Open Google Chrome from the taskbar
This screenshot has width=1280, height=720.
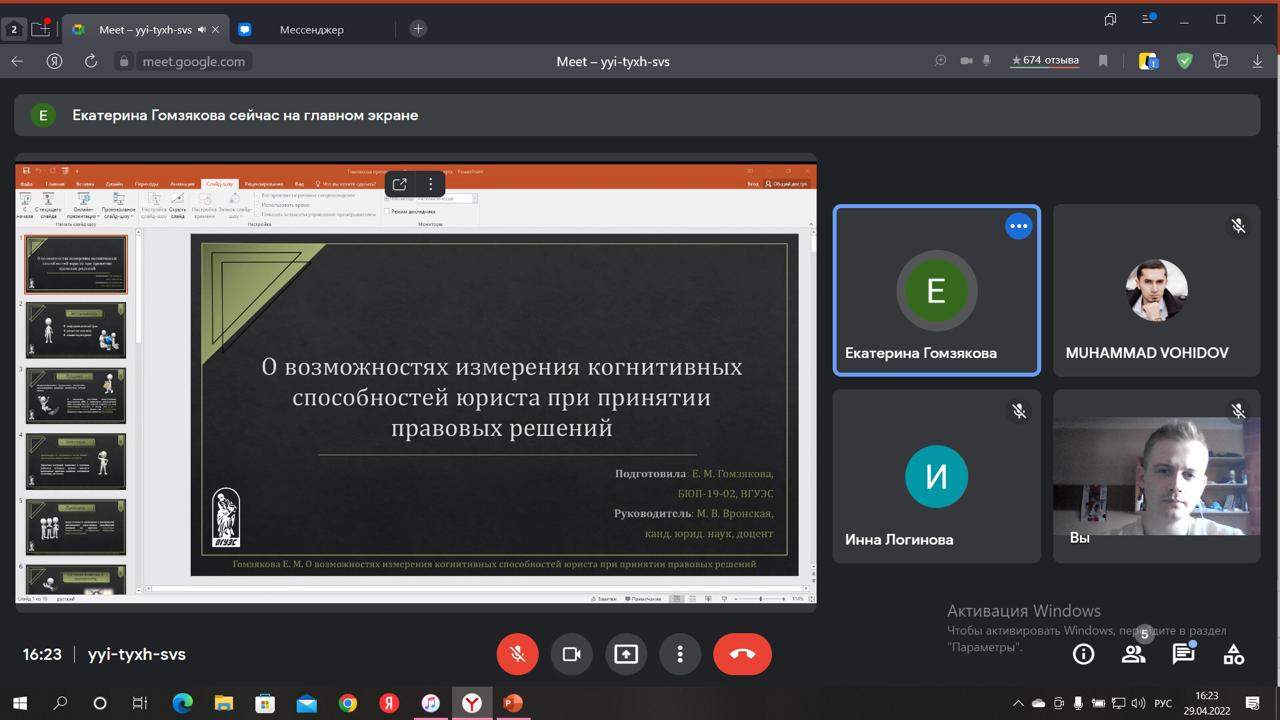347,703
